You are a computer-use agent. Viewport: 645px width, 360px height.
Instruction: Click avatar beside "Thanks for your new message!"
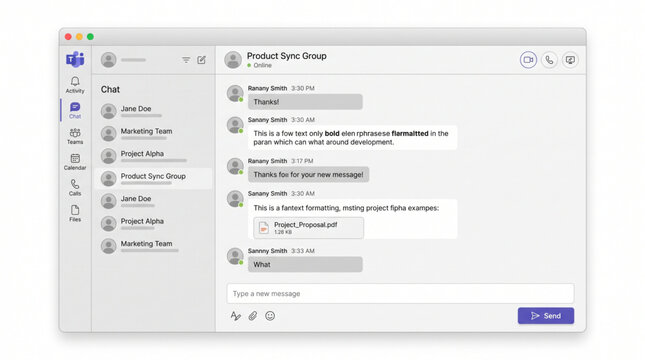click(235, 166)
